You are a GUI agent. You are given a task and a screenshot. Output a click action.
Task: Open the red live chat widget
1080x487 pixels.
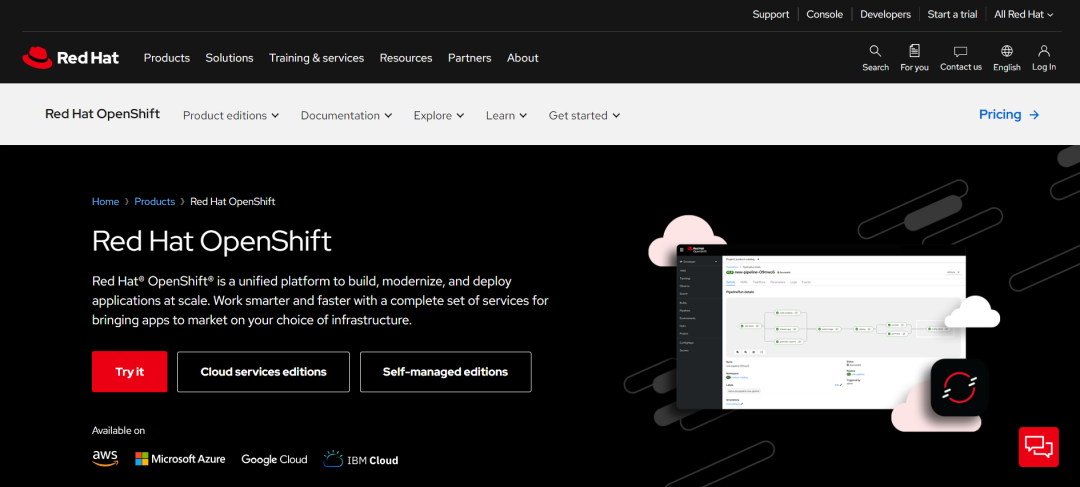pos(1039,446)
